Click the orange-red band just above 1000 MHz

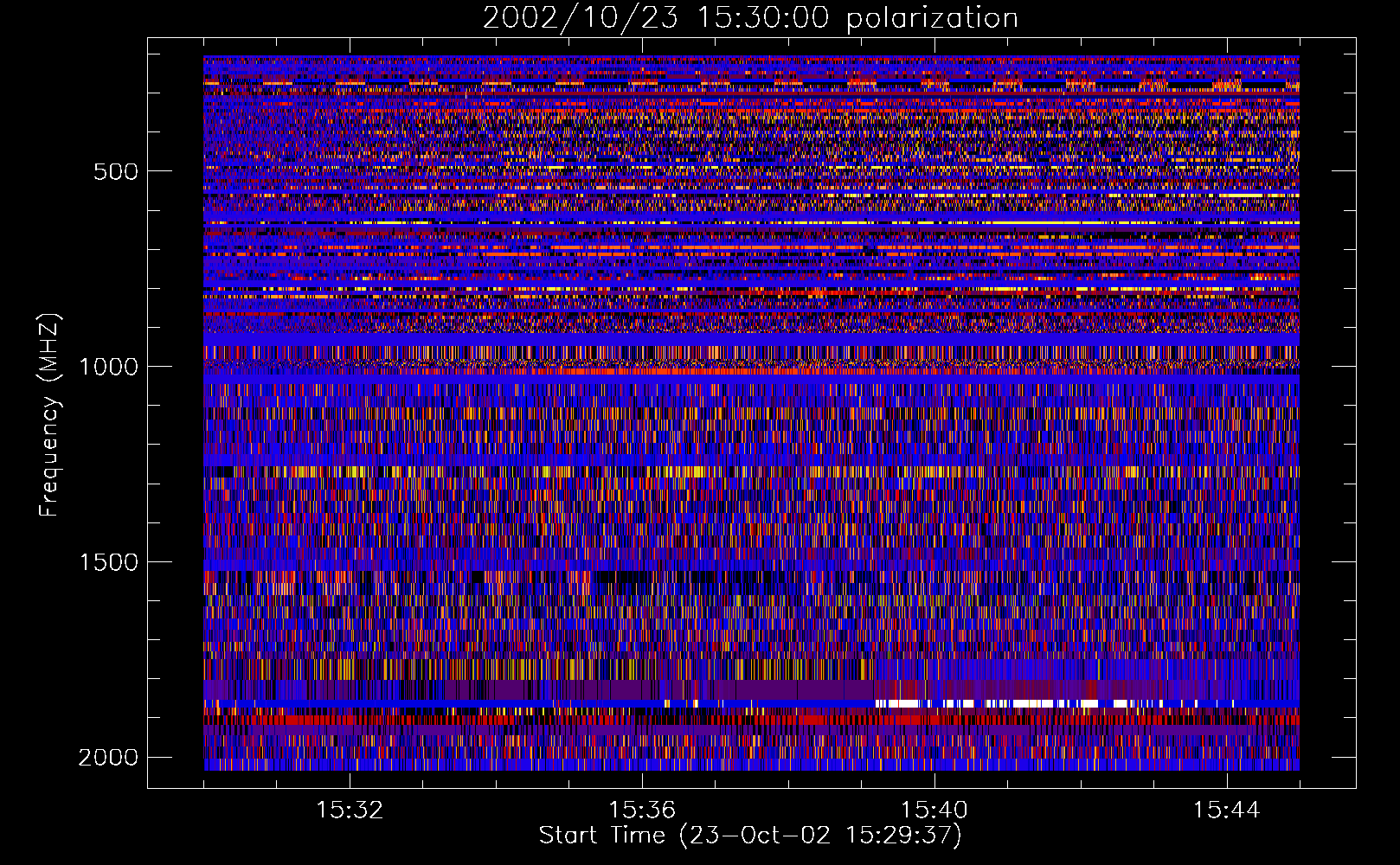coord(751,372)
